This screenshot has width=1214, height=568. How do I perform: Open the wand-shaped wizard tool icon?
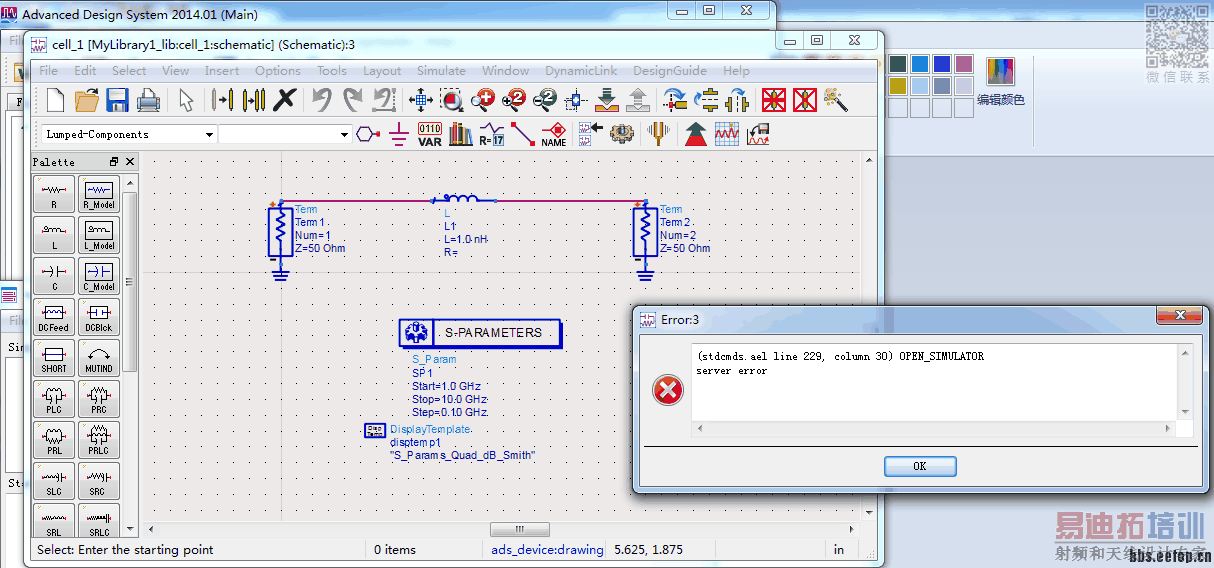tap(836, 99)
